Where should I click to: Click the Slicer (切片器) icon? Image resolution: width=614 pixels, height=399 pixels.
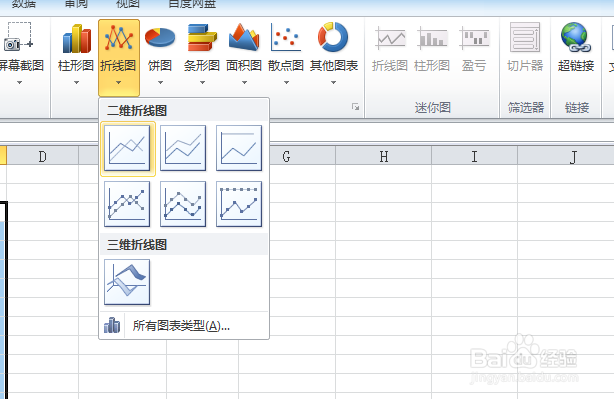(x=525, y=37)
